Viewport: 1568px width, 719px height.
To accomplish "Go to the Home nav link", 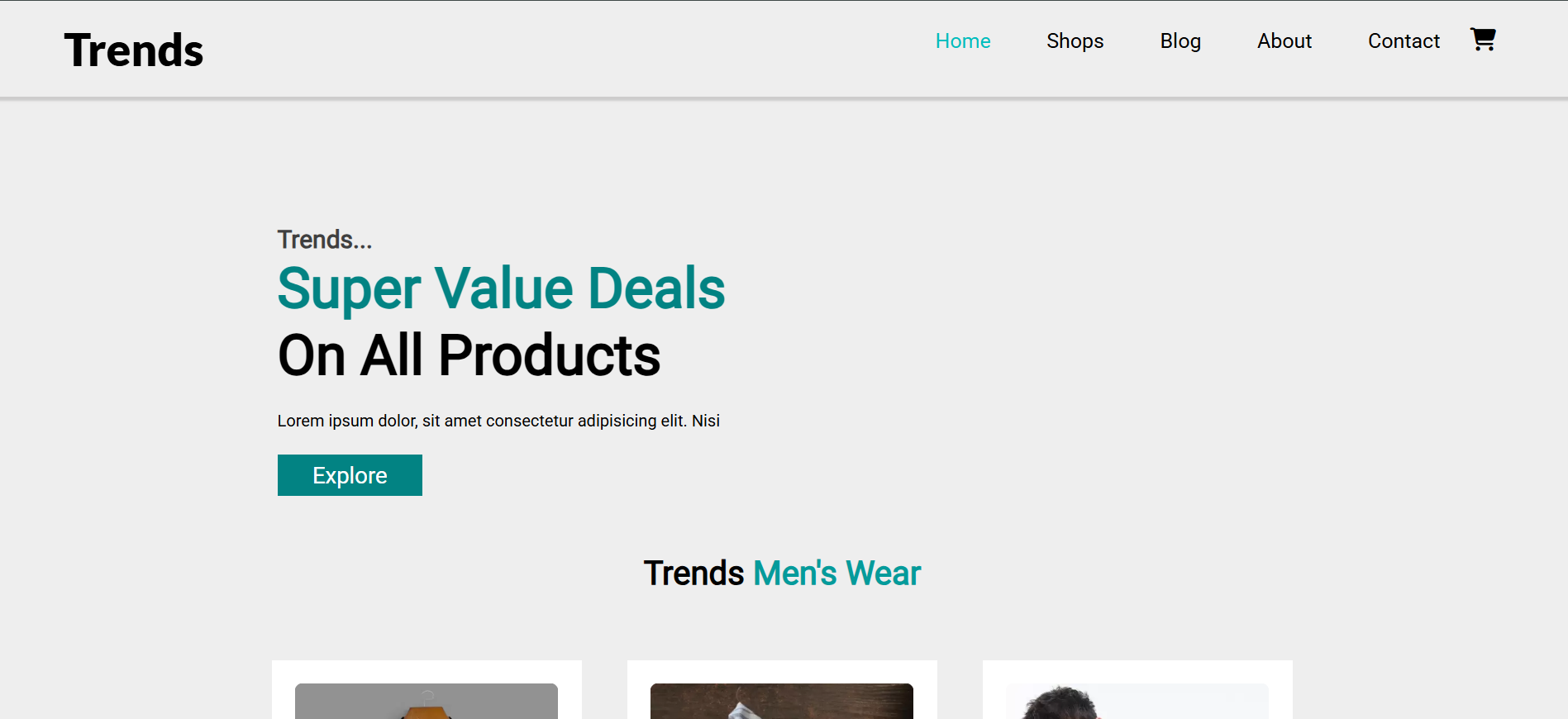I will click(962, 41).
